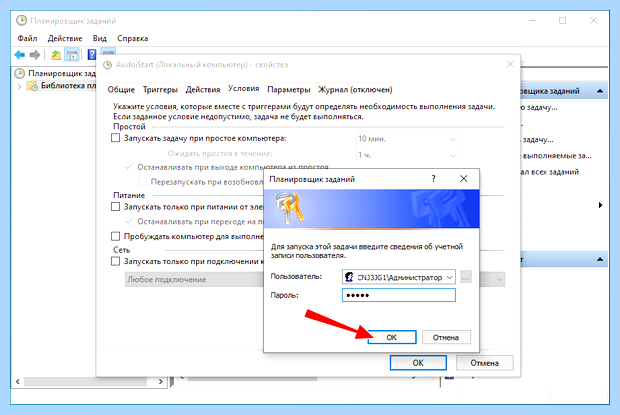Switch to the Общие tab
The image size is (620, 415).
121,90
